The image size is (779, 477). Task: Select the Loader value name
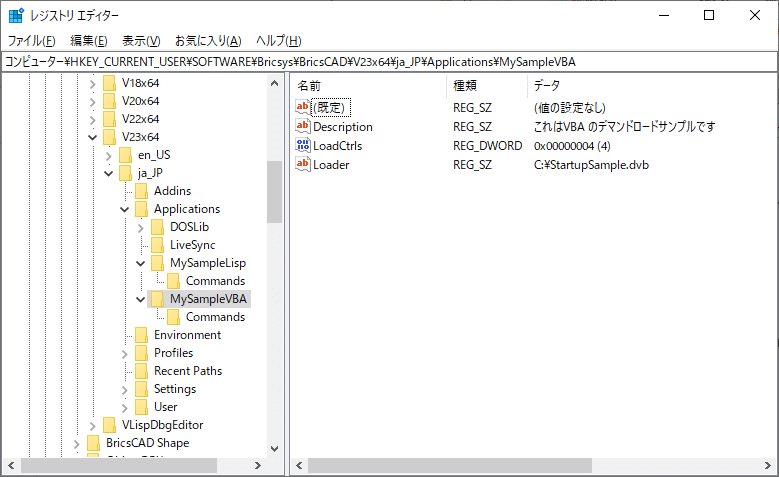coord(331,164)
